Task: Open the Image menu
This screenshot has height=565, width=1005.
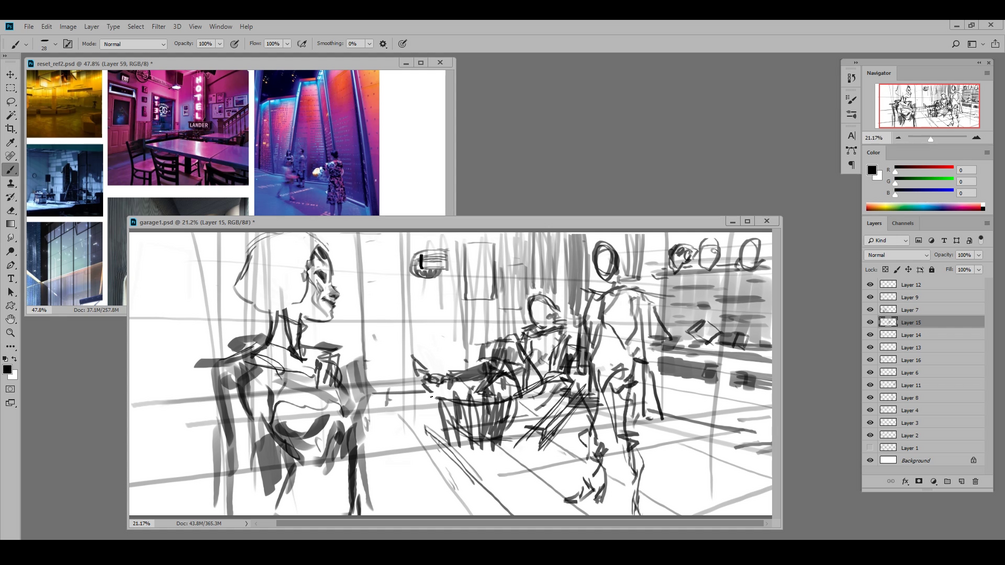Action: [68, 27]
